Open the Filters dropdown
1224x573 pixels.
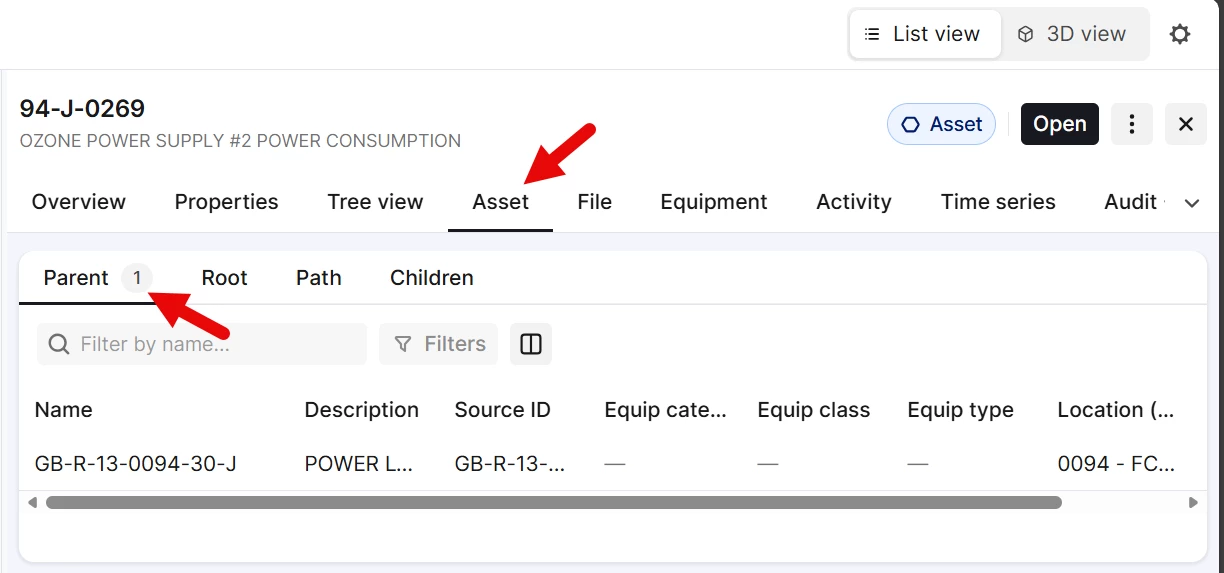point(441,344)
